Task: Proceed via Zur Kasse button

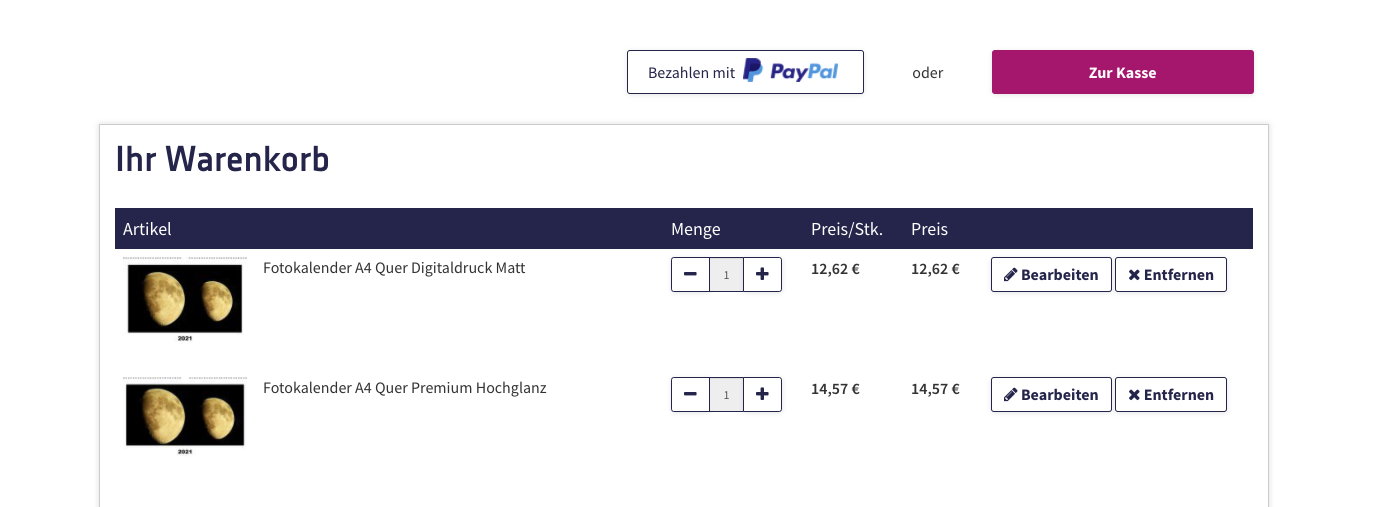Action: click(1122, 72)
